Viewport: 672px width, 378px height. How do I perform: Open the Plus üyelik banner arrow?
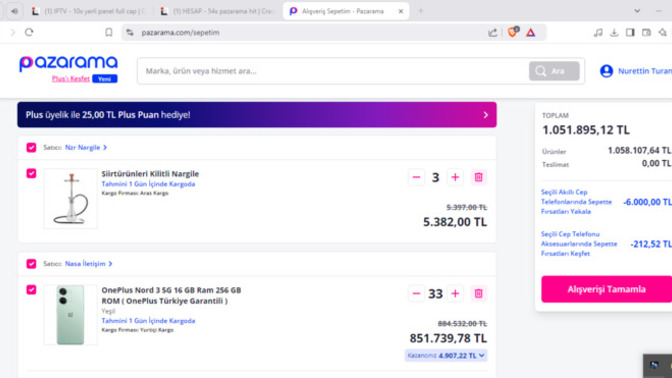[486, 115]
